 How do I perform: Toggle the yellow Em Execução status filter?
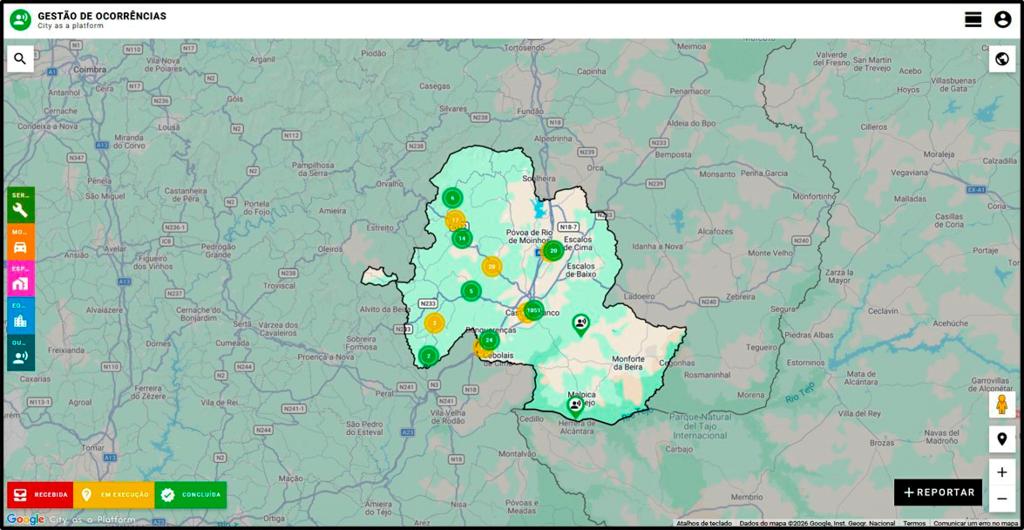[114, 495]
